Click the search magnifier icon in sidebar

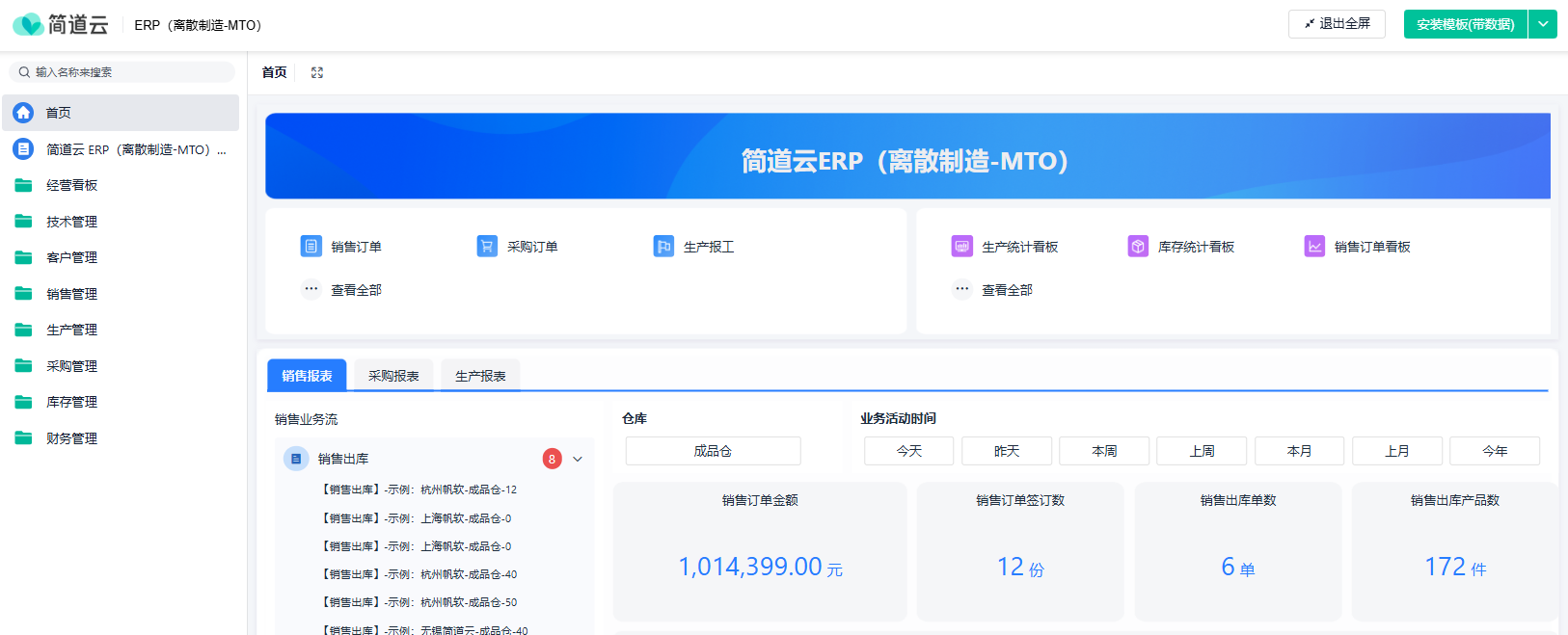pos(24,72)
